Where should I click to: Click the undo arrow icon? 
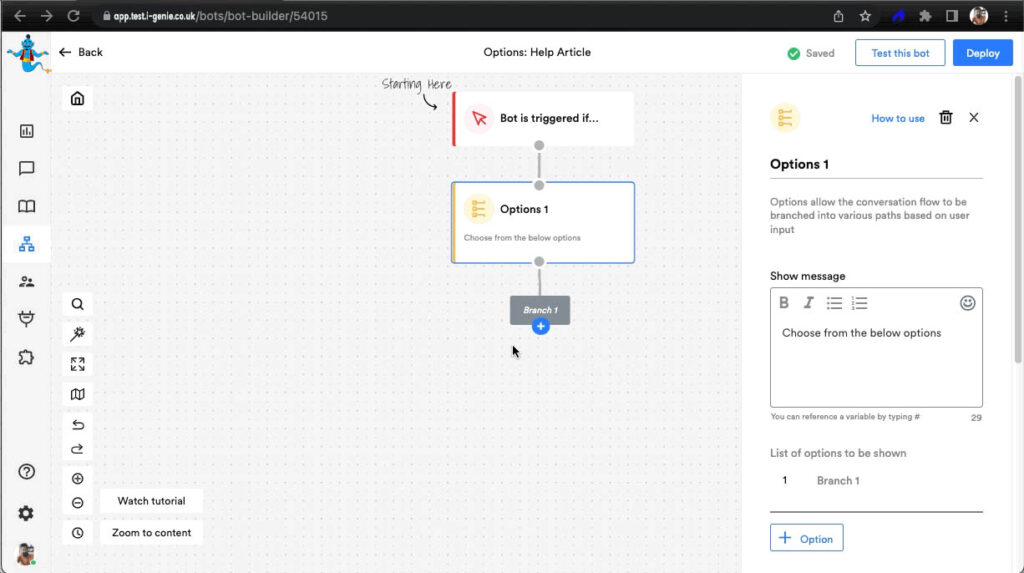click(x=77, y=425)
